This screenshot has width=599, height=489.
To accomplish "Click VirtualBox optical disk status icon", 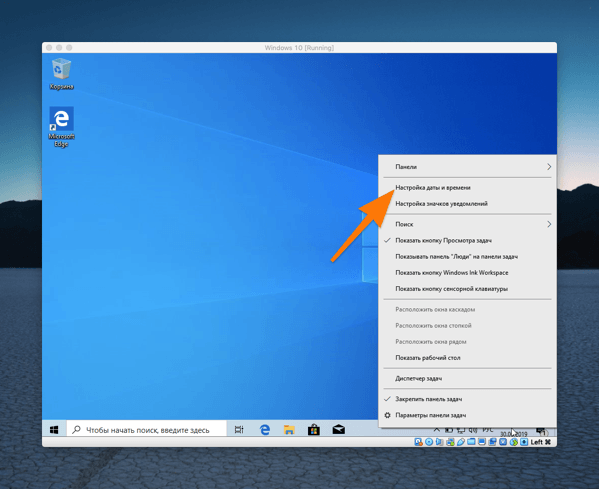I will pos(429,442).
